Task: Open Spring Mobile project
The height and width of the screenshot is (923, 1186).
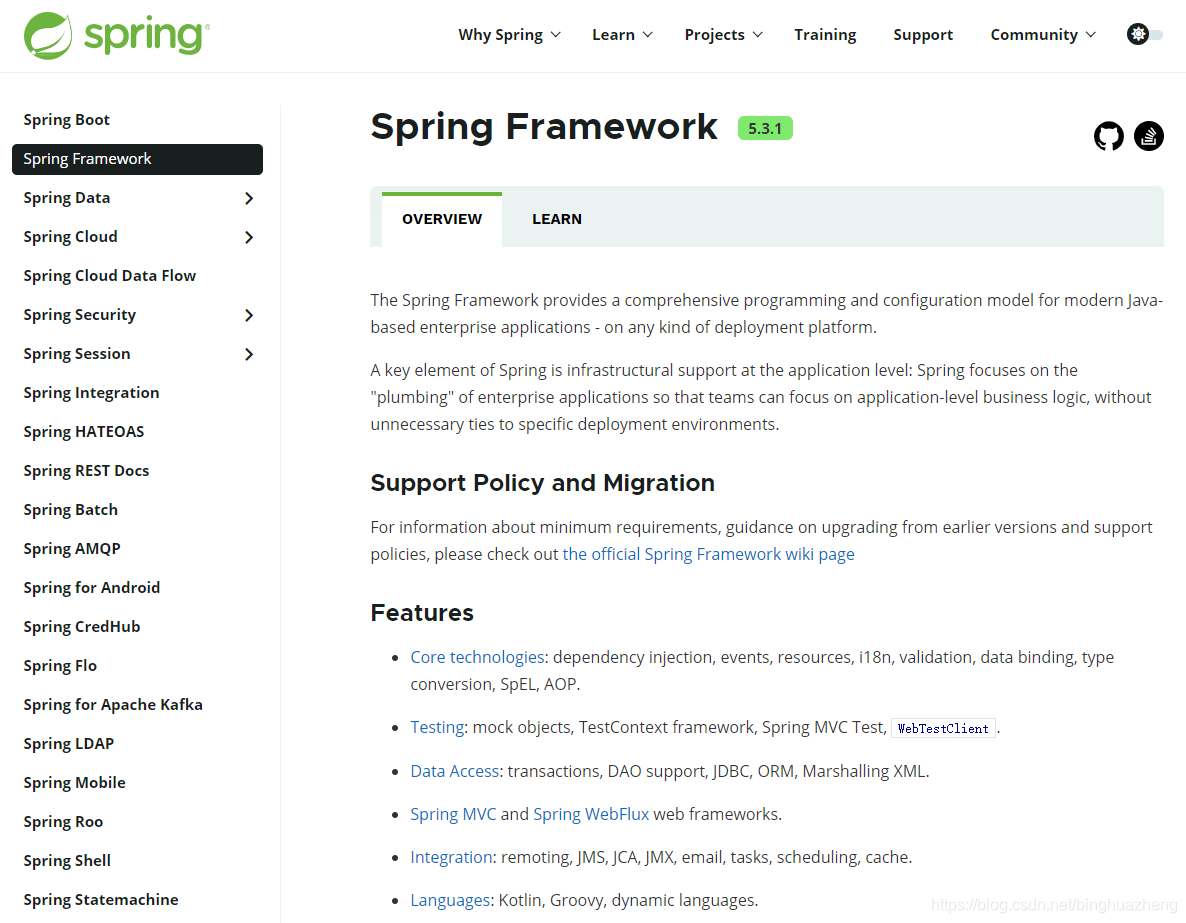Action: [74, 782]
